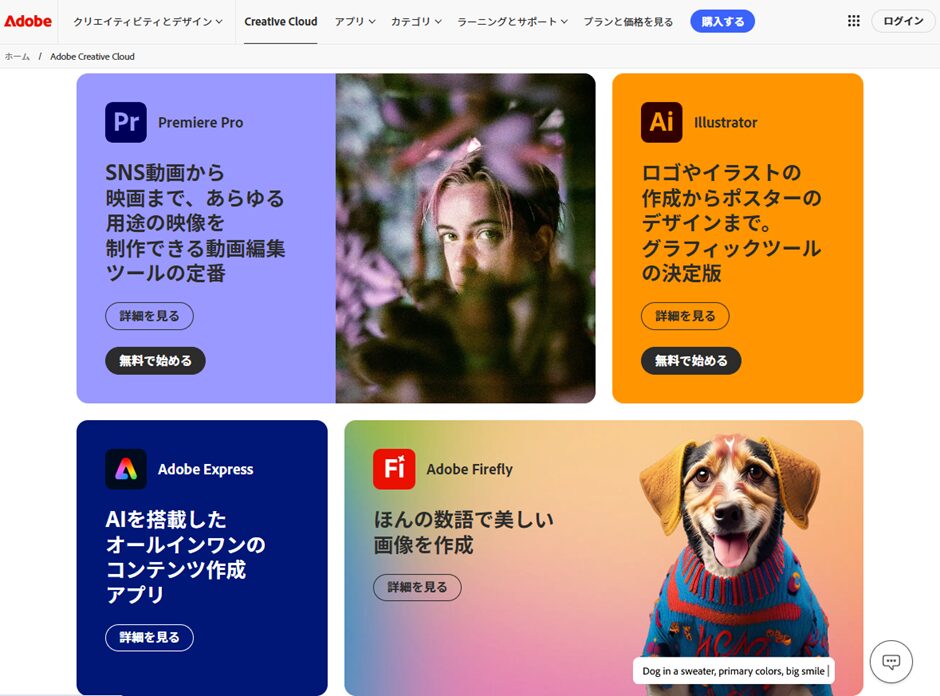Click the Illustrator Ai icon
The width and height of the screenshot is (940, 696).
click(661, 122)
